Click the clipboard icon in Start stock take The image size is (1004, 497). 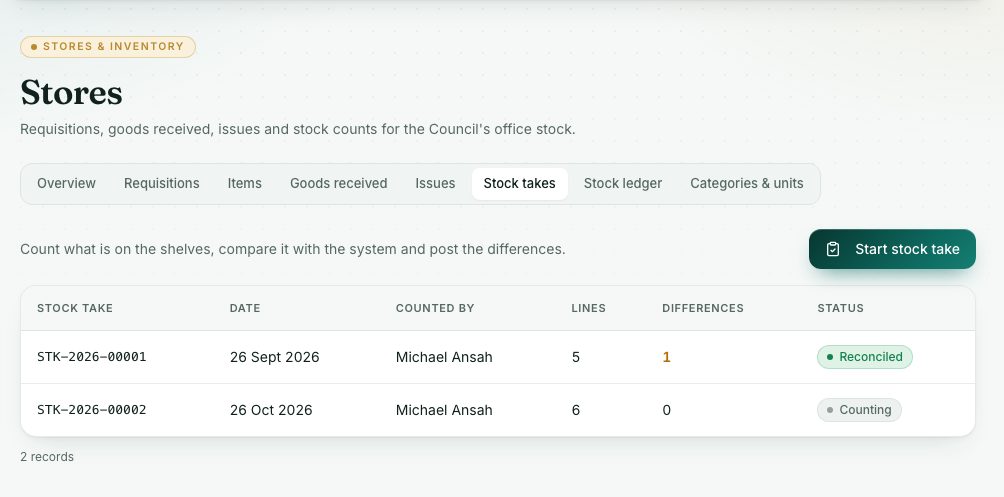click(832, 249)
